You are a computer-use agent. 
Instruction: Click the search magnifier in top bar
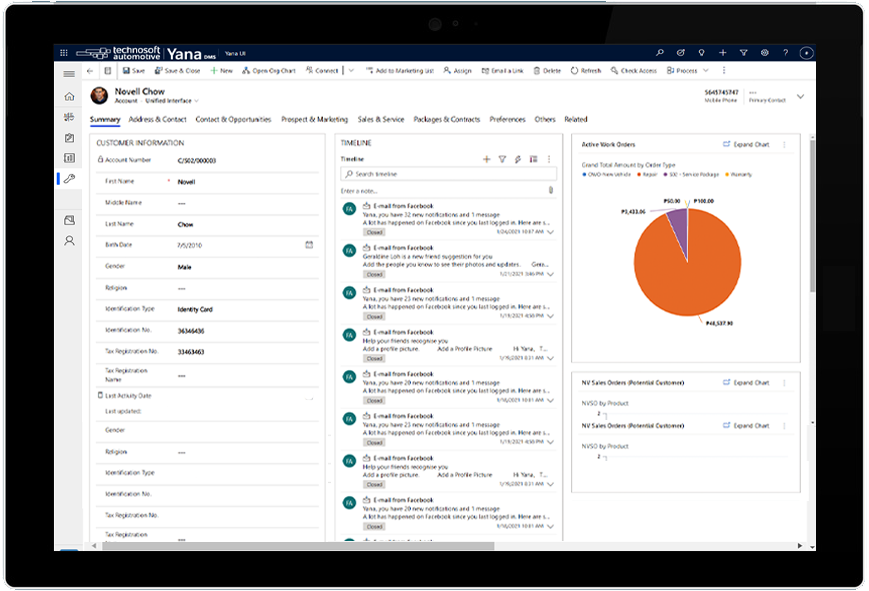point(660,53)
